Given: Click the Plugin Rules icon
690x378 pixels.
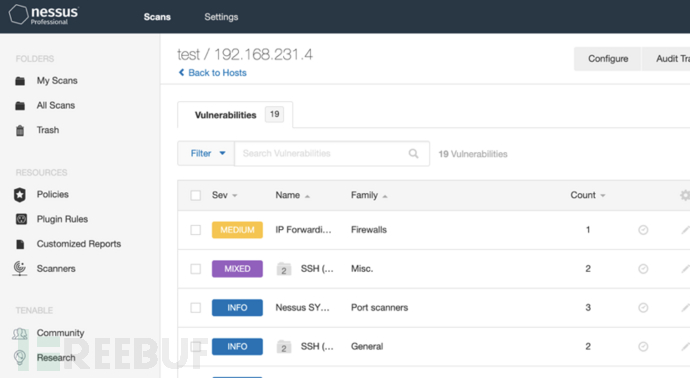Looking at the screenshot, I should tap(21, 219).
